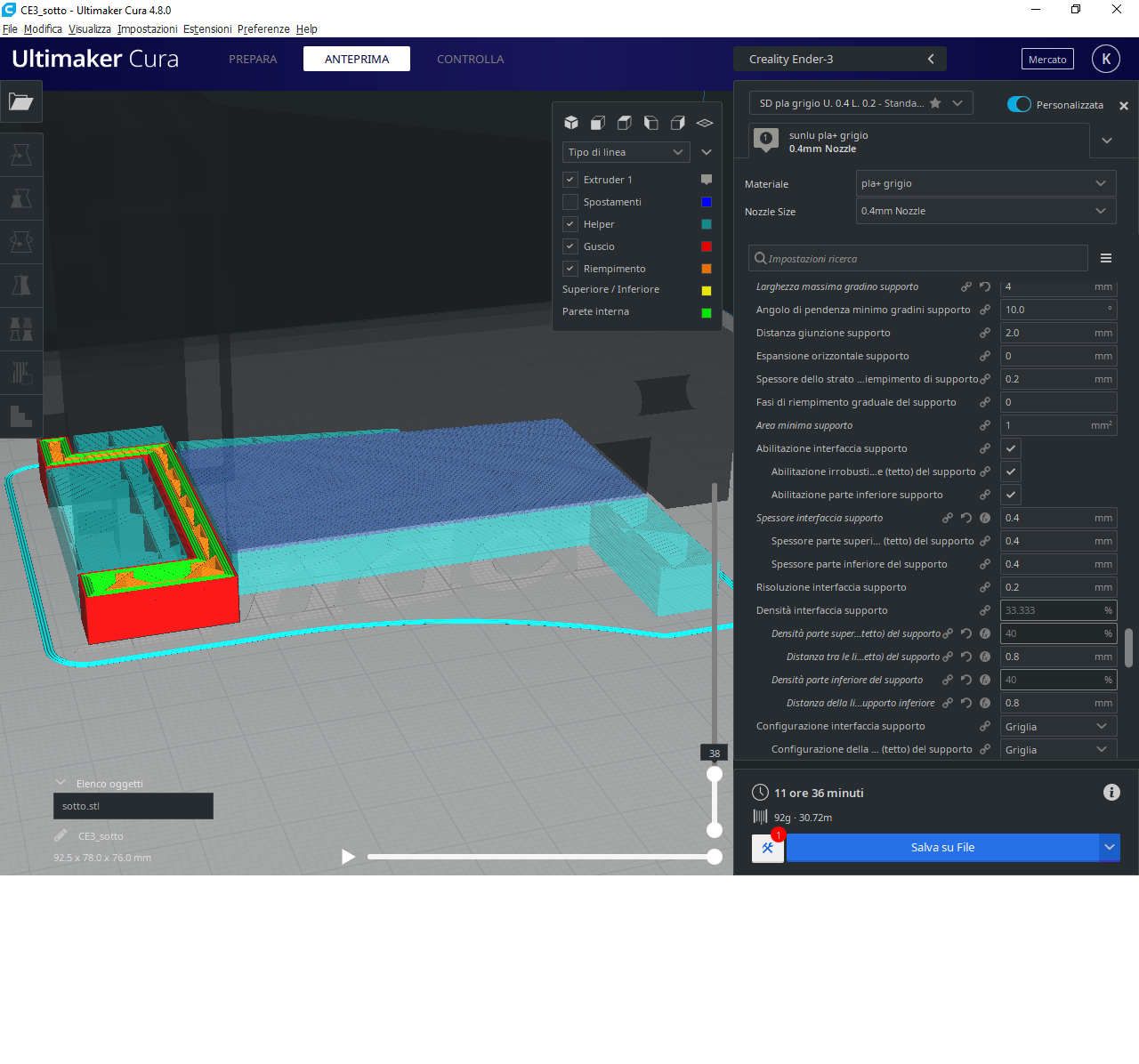Collapse the legend with chevron beside Tipo di linea
1139x1064 pixels.
707,152
